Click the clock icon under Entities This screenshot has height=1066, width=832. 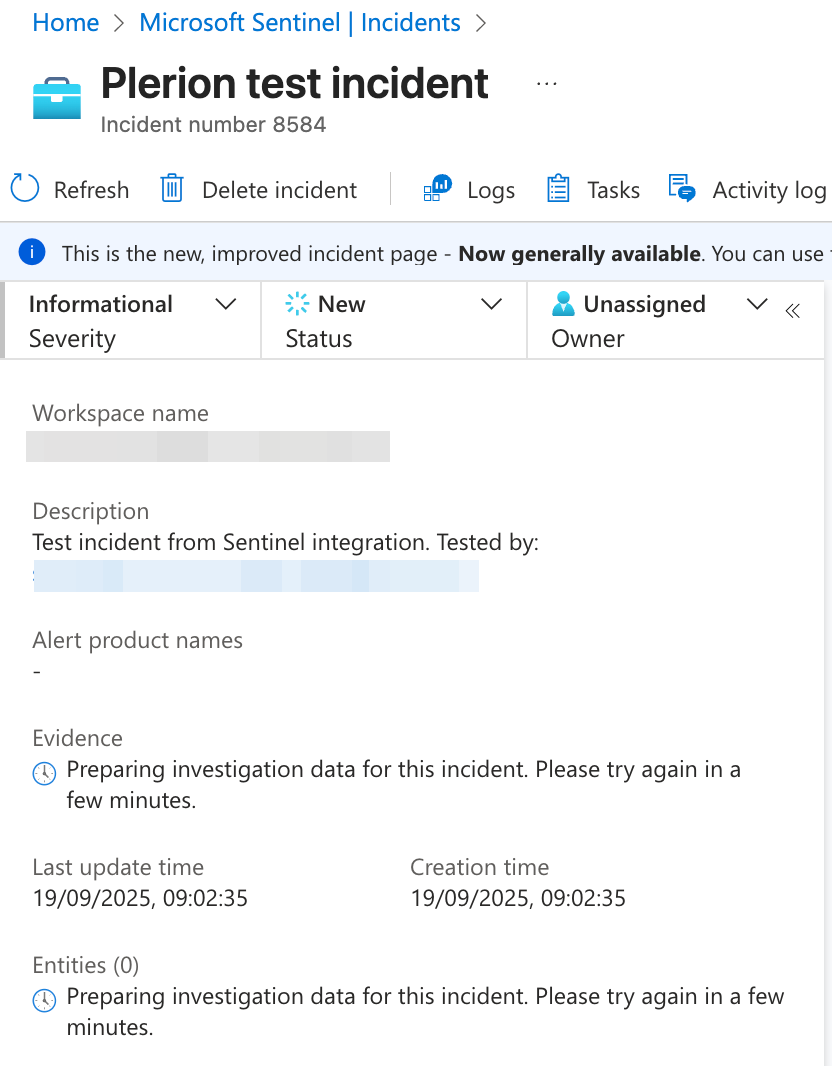pyautogui.click(x=45, y=1001)
